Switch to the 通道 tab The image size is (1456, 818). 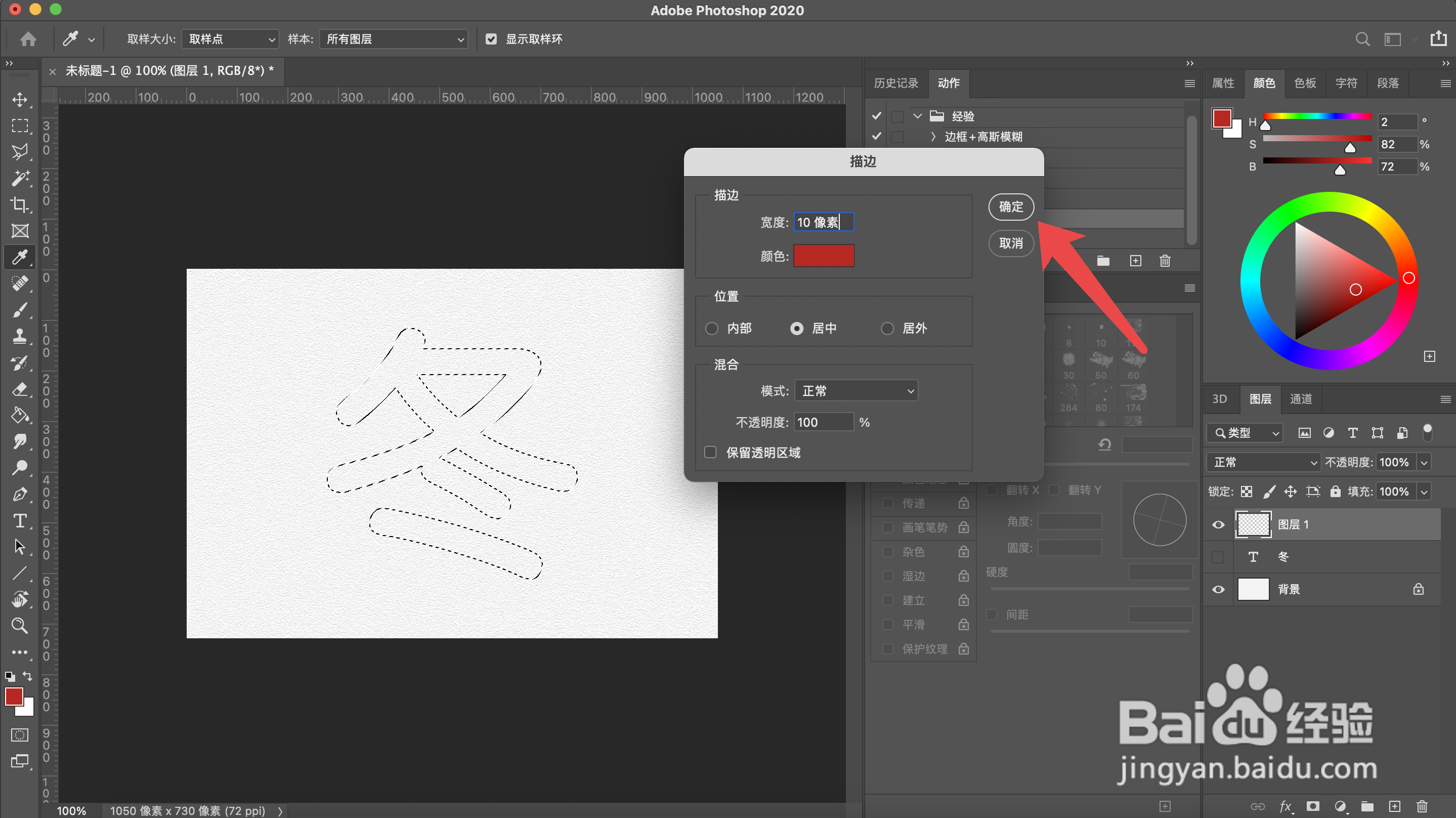(1301, 399)
